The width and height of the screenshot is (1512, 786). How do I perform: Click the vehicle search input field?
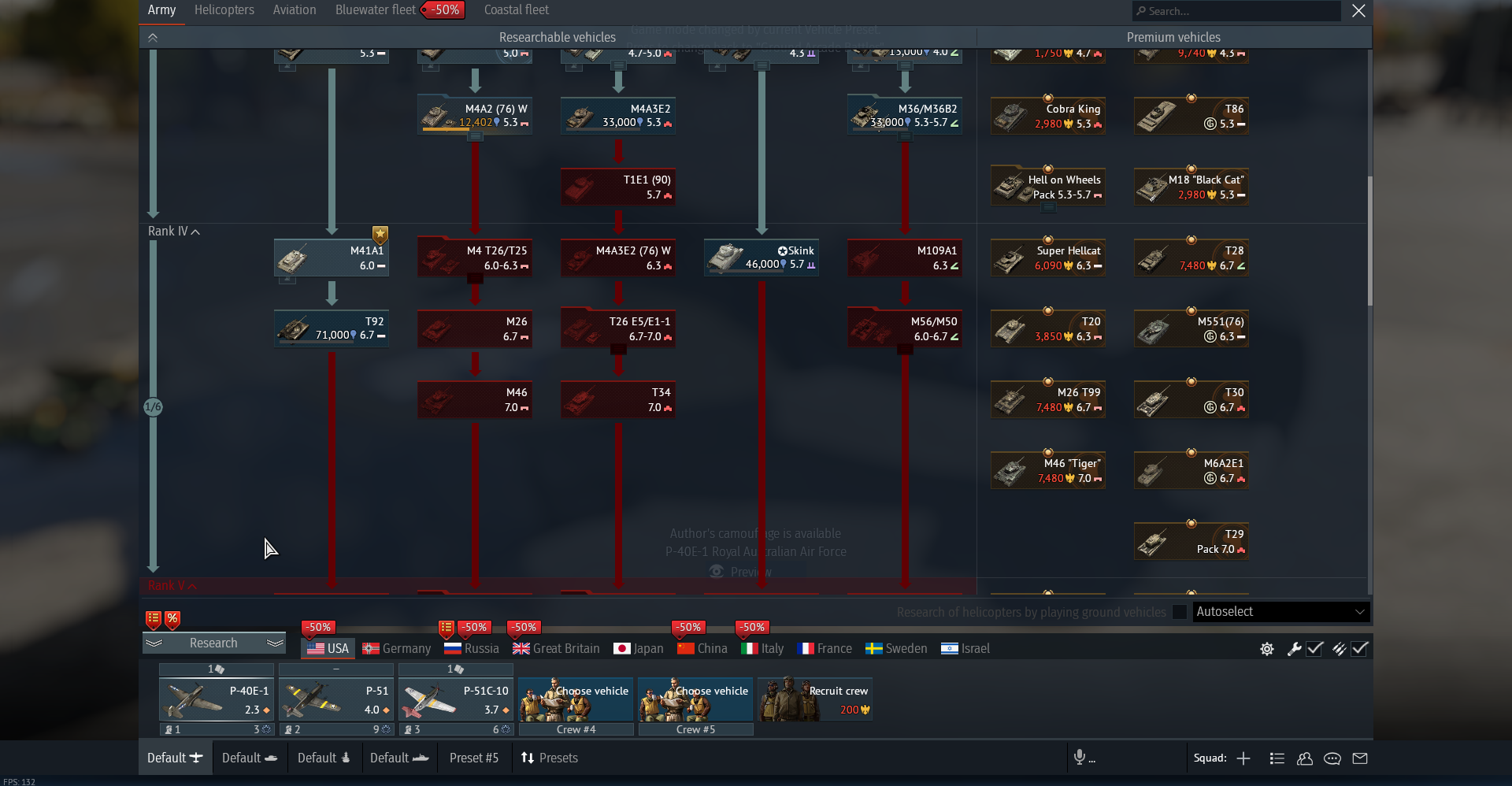pyautogui.click(x=1236, y=11)
